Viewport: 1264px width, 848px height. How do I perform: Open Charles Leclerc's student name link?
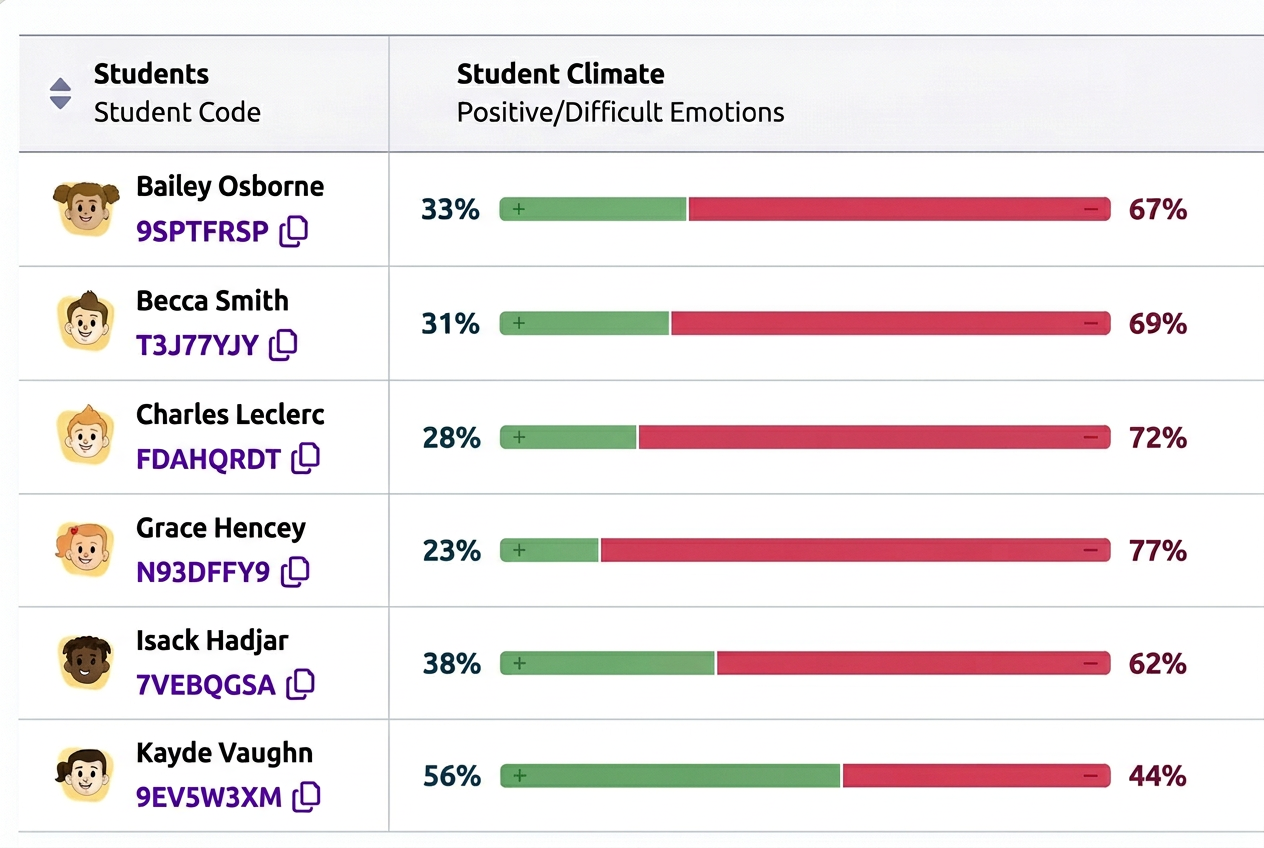pos(230,414)
